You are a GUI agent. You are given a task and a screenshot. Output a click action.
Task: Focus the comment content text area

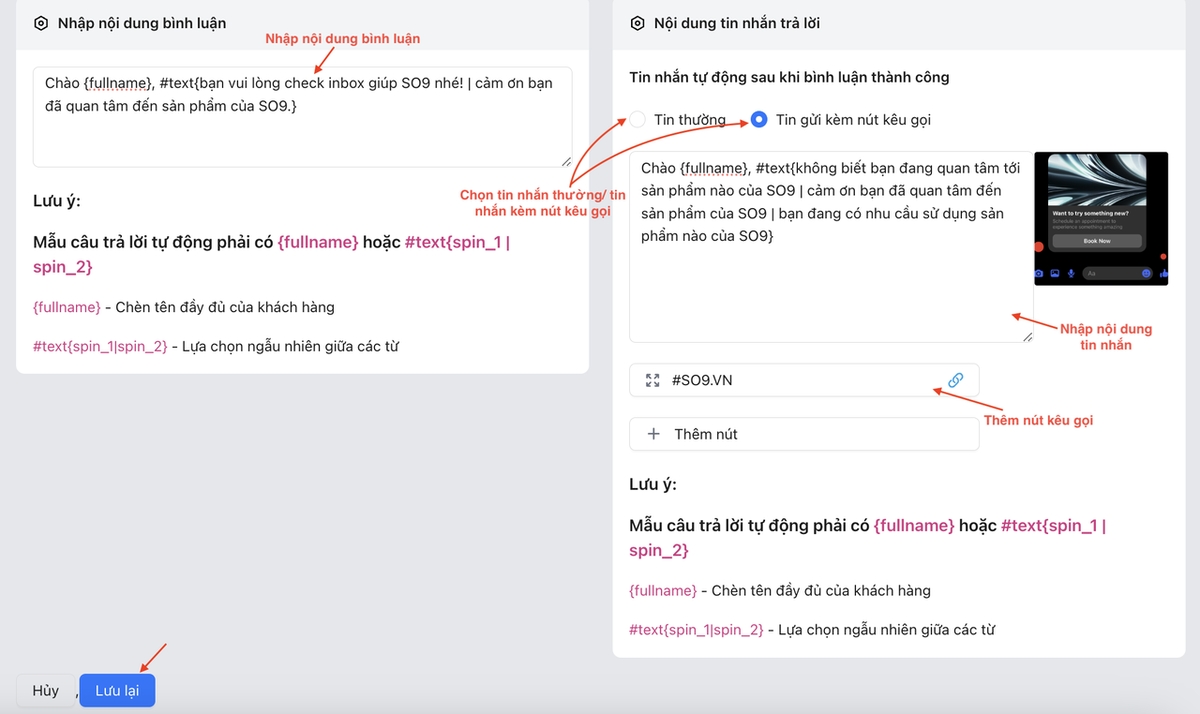tap(302, 117)
